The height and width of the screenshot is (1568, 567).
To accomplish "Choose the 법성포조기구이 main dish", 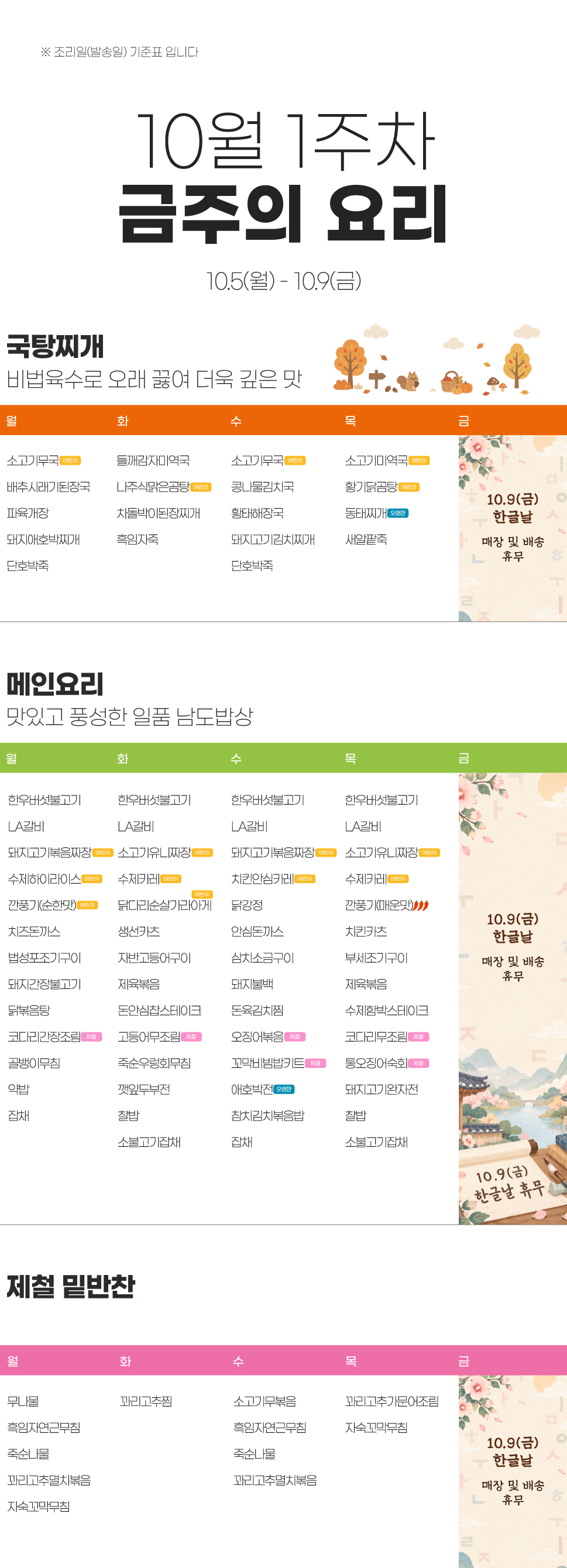I will (44, 958).
